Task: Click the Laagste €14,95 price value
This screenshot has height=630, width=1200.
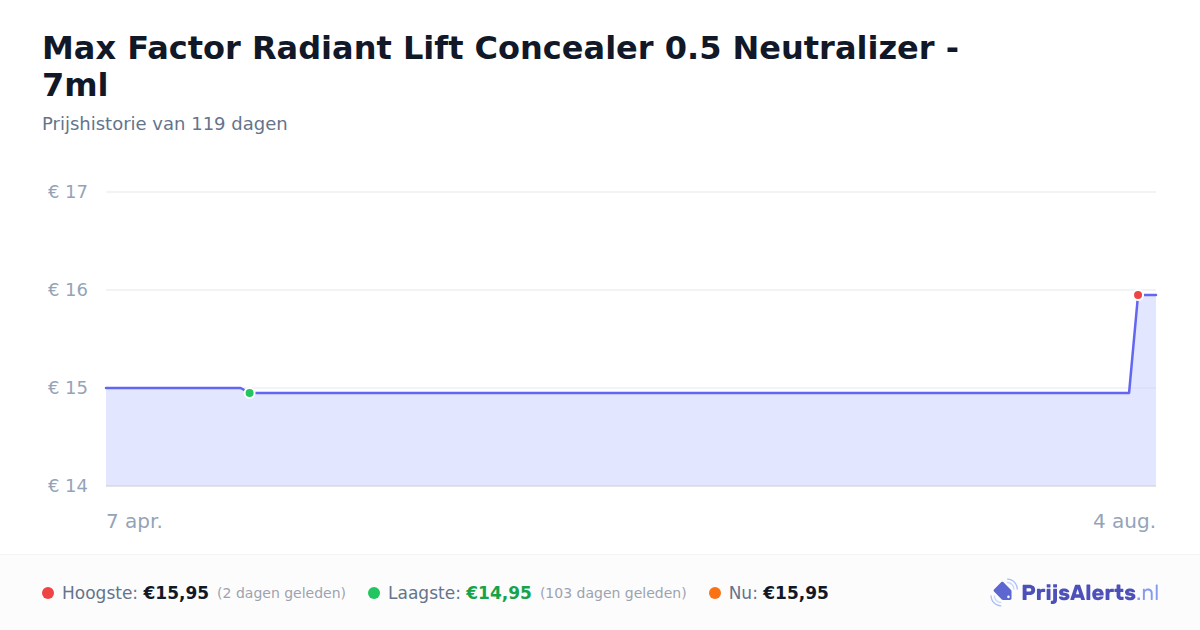Action: pos(499,593)
